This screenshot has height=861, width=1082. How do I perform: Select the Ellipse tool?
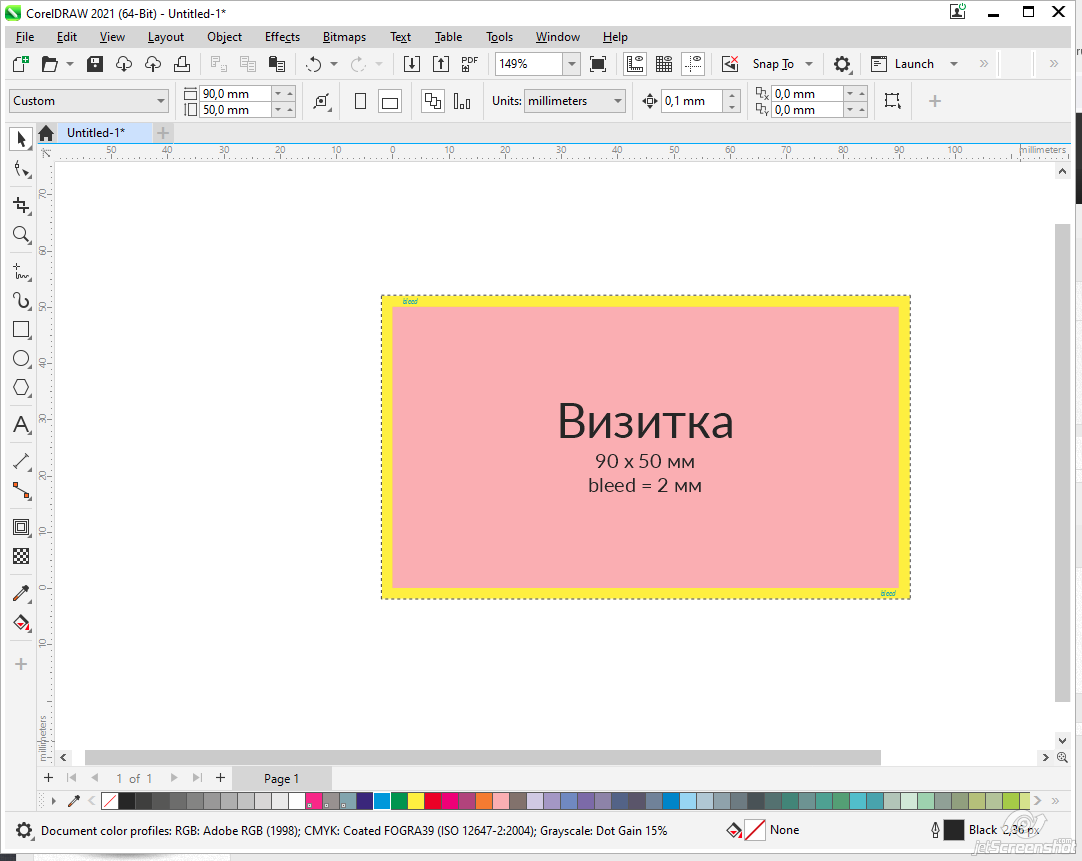pos(21,359)
